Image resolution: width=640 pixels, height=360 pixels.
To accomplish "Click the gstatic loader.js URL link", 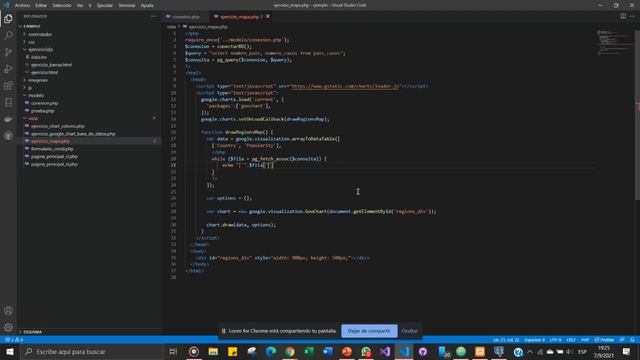I will [345, 86].
